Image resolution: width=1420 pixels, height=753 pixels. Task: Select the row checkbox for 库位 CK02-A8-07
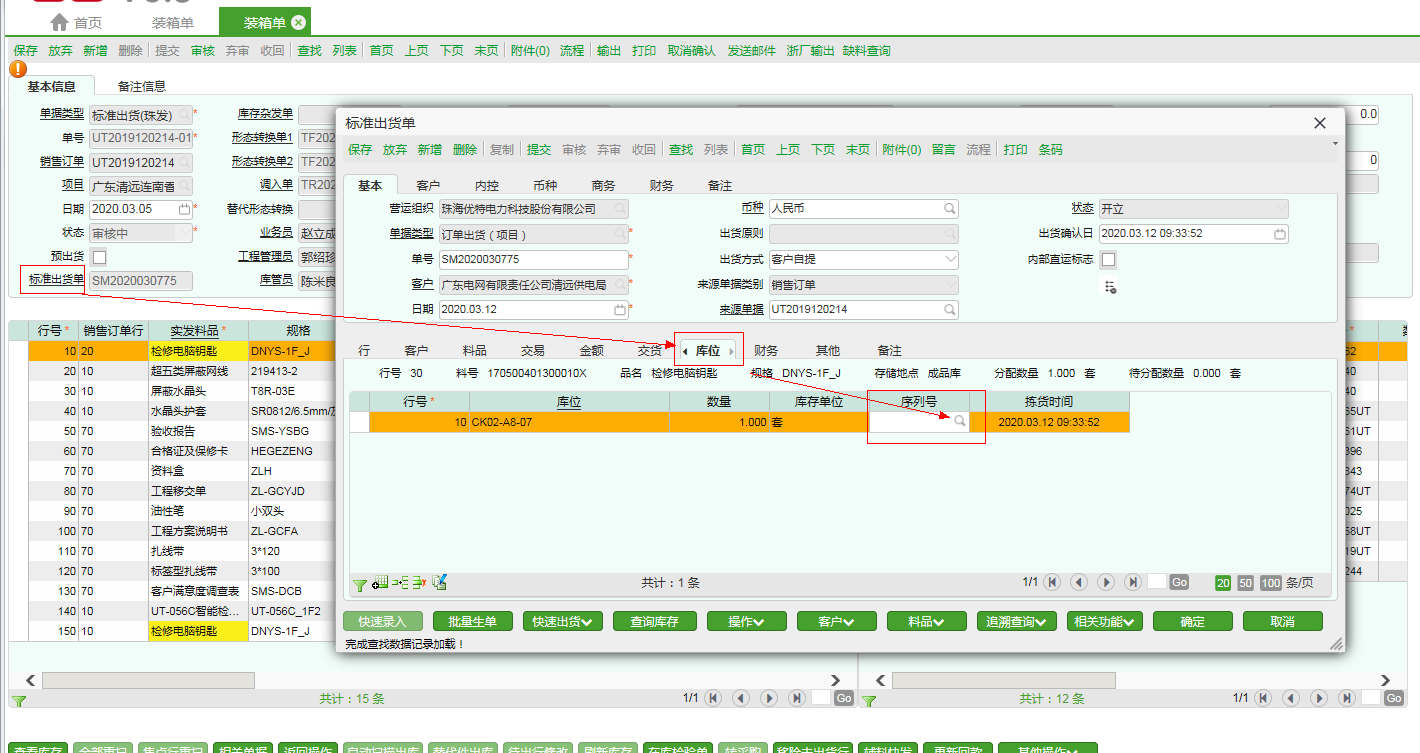coord(359,422)
